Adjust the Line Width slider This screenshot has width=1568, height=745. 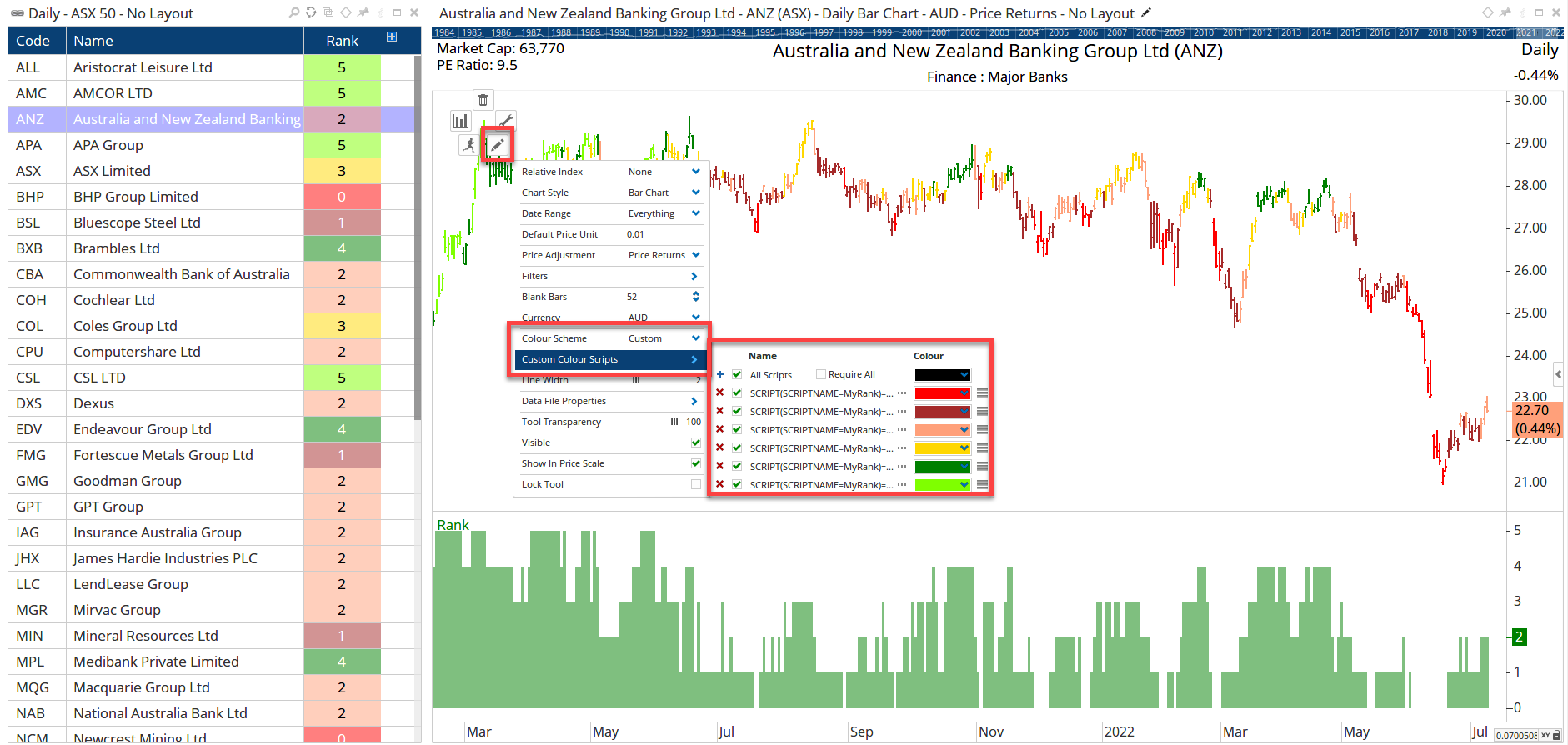coord(636,380)
